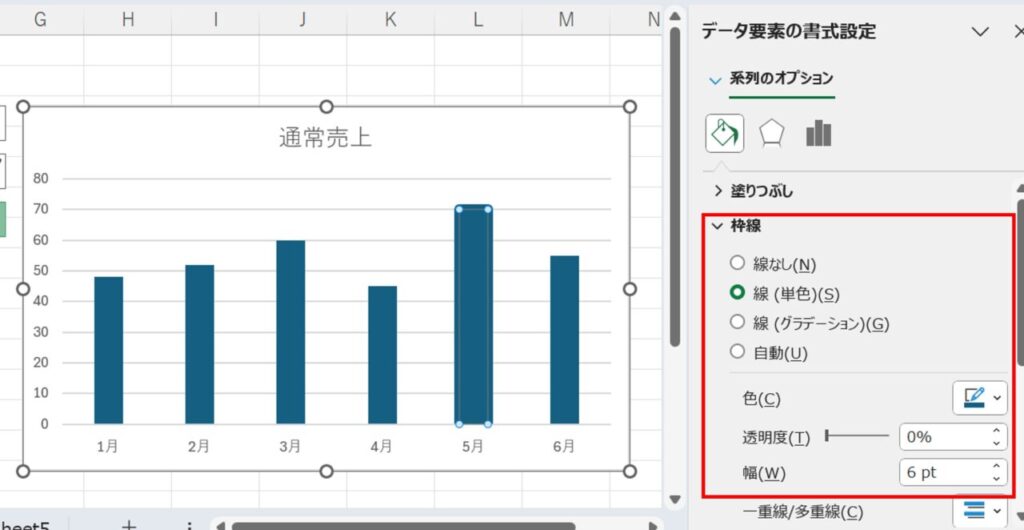Select the 3月 bar in the chart
This screenshot has width=1024, height=530.
coord(291,332)
